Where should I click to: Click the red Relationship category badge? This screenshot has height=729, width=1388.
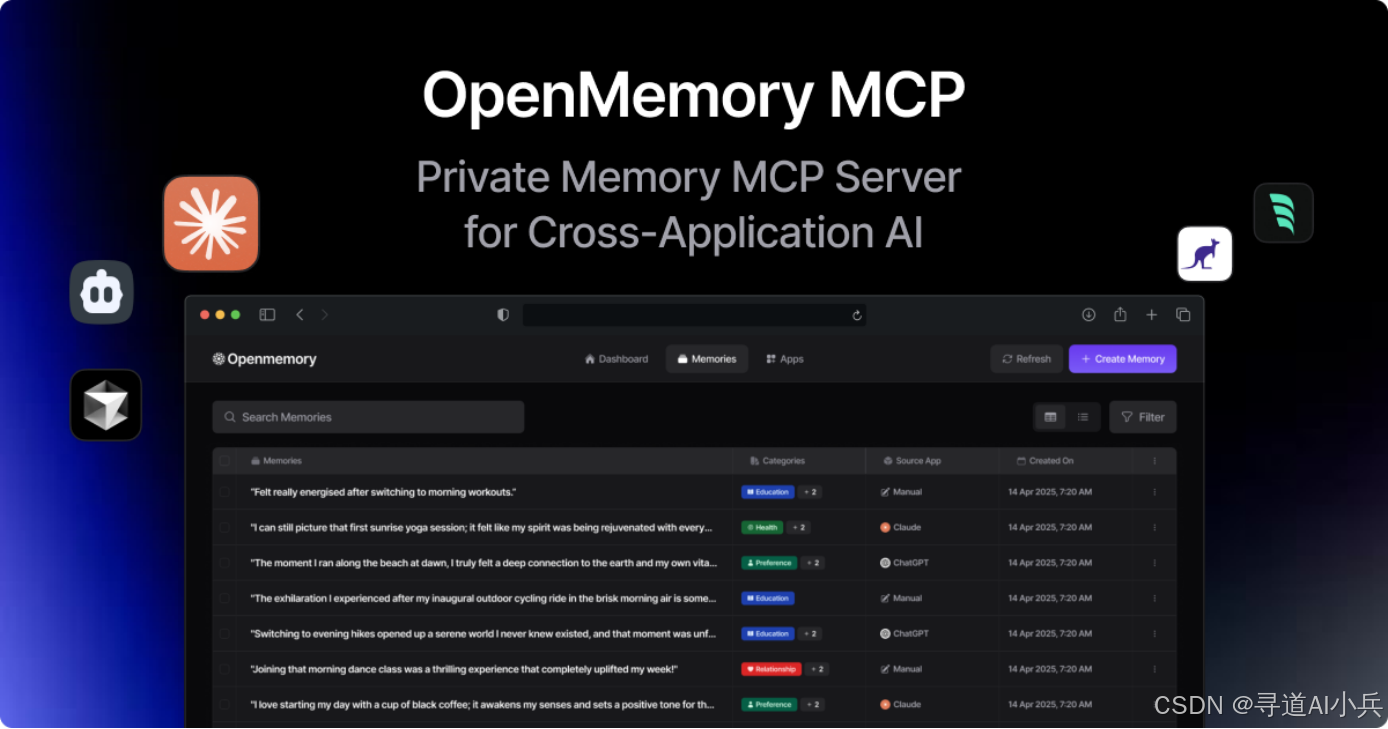click(x=770, y=668)
